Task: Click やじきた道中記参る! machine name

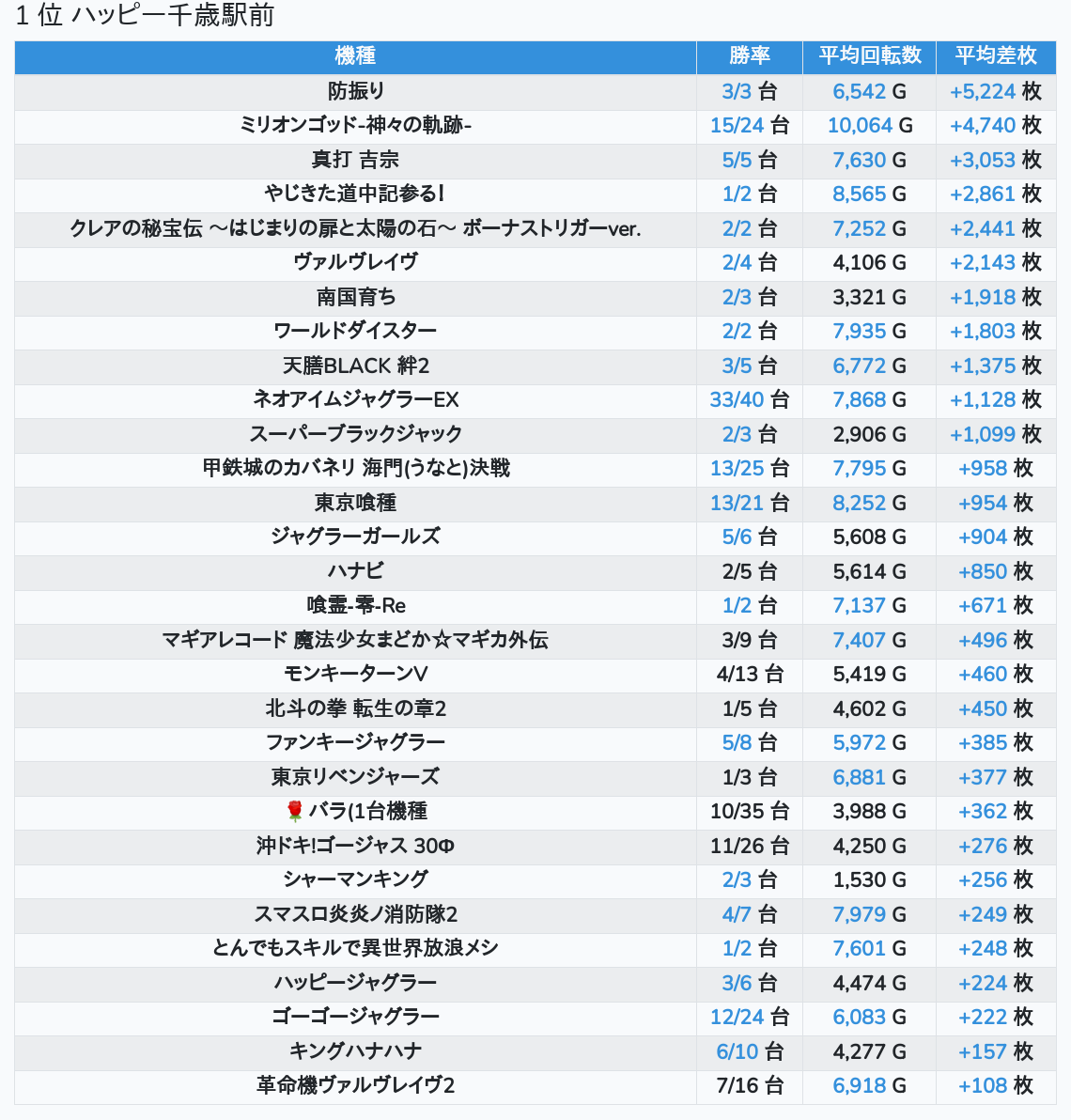Action: click(x=355, y=194)
